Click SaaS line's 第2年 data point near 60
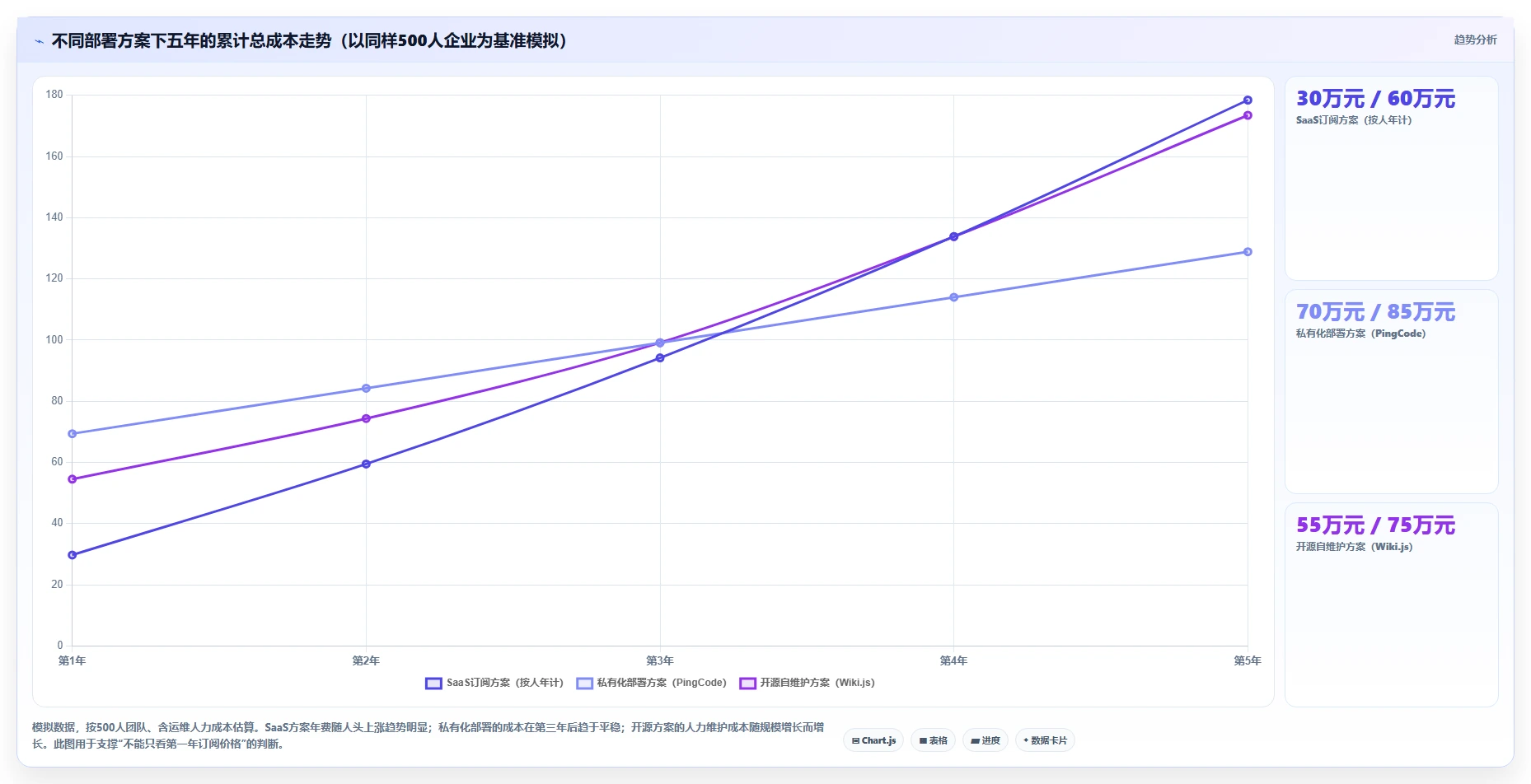 point(366,464)
